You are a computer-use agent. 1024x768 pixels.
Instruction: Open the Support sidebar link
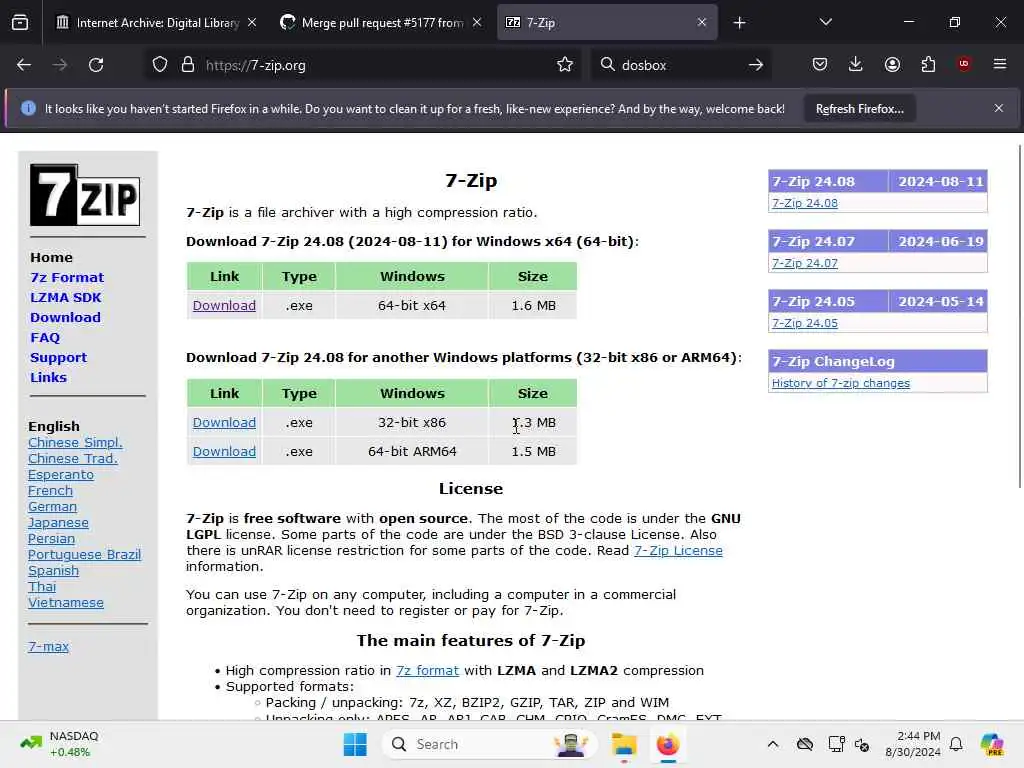pyautogui.click(x=58, y=358)
